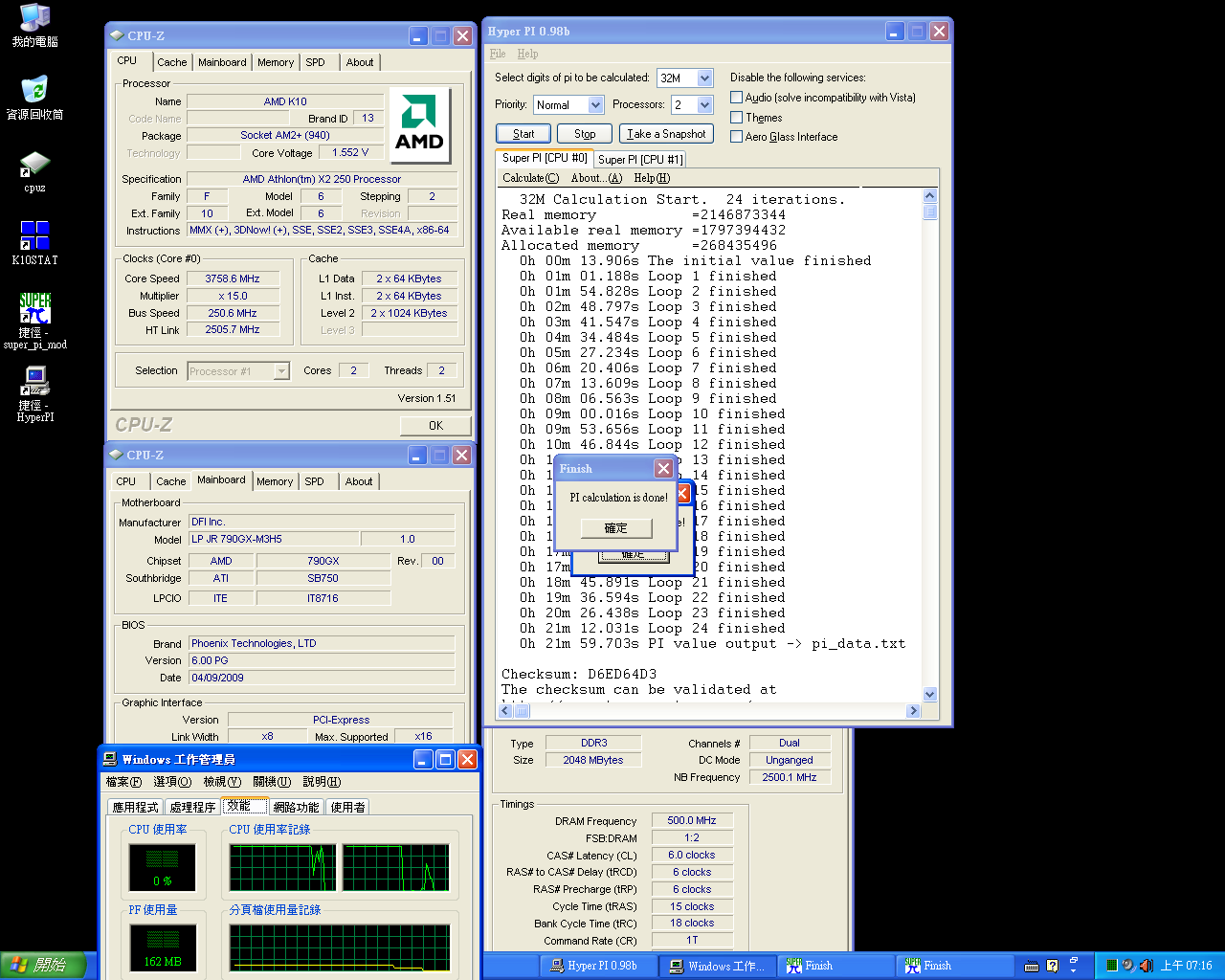Switch to Windows Task Manager taskbar button

(x=718, y=966)
